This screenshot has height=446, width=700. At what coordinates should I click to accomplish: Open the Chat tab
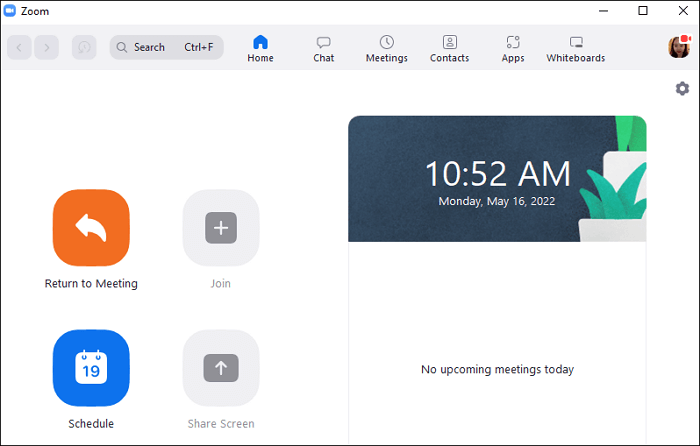323,49
